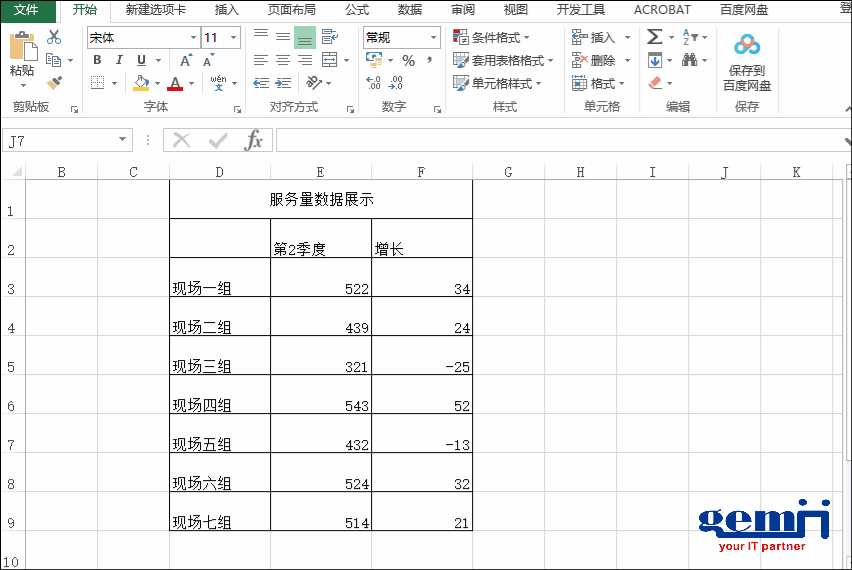Click the Copy icon

point(53,60)
